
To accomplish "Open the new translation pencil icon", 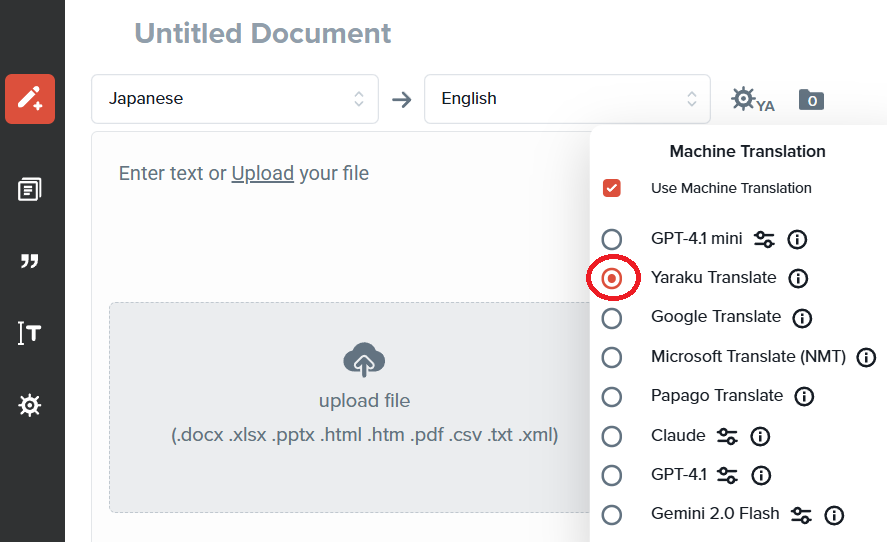I will (x=30, y=98).
